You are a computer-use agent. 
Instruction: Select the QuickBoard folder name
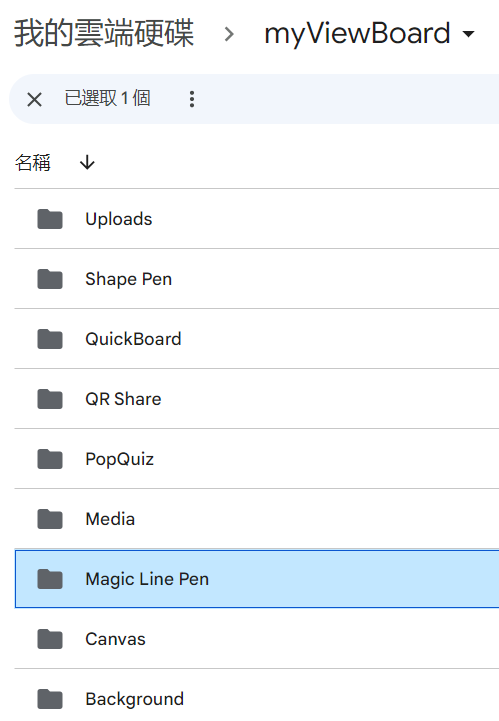pyautogui.click(x=133, y=339)
